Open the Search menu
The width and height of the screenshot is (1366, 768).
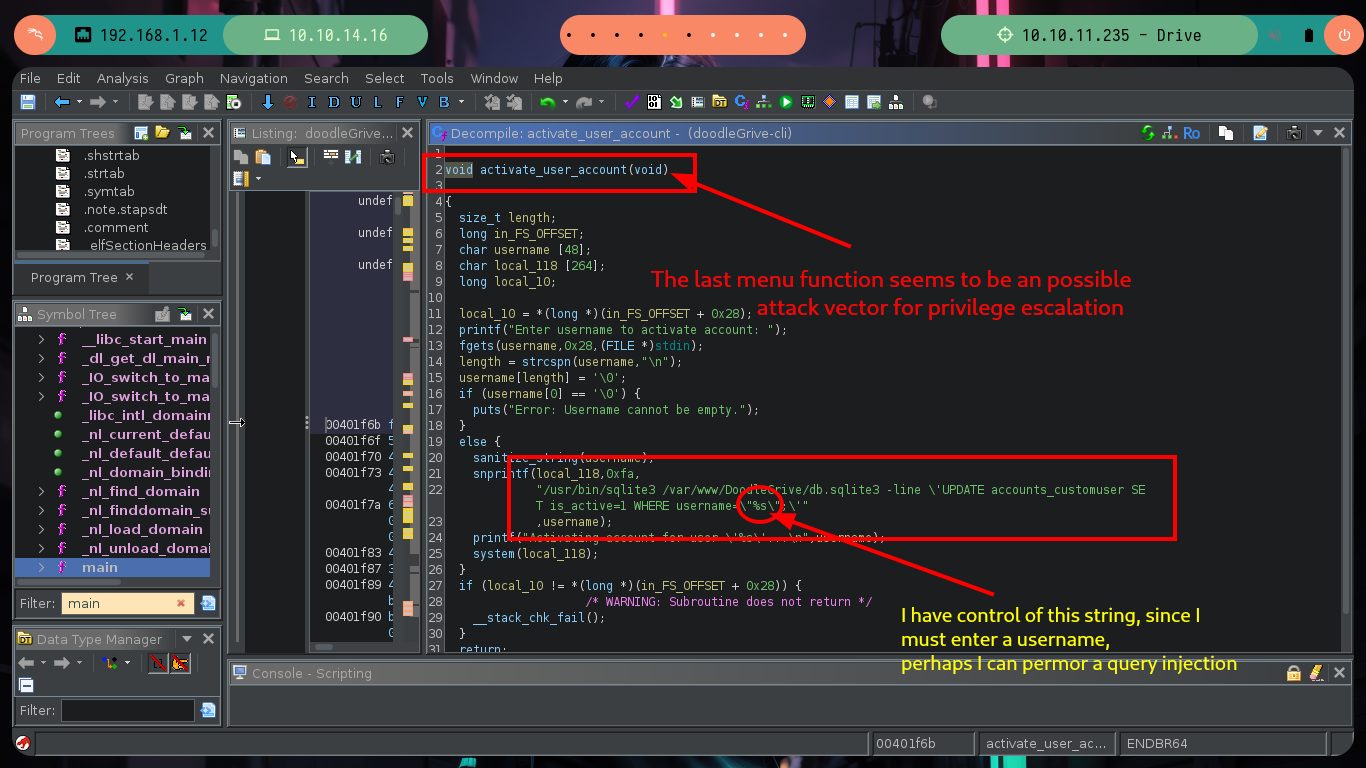coord(326,78)
